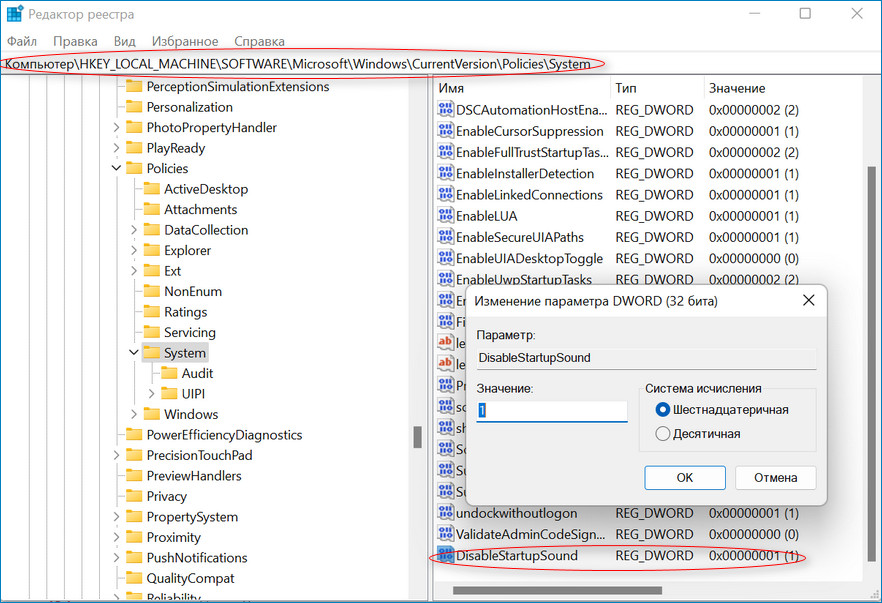Click the DWORD icon next to EnableLUA
Viewport: 882px width, 603px height.
(x=446, y=216)
